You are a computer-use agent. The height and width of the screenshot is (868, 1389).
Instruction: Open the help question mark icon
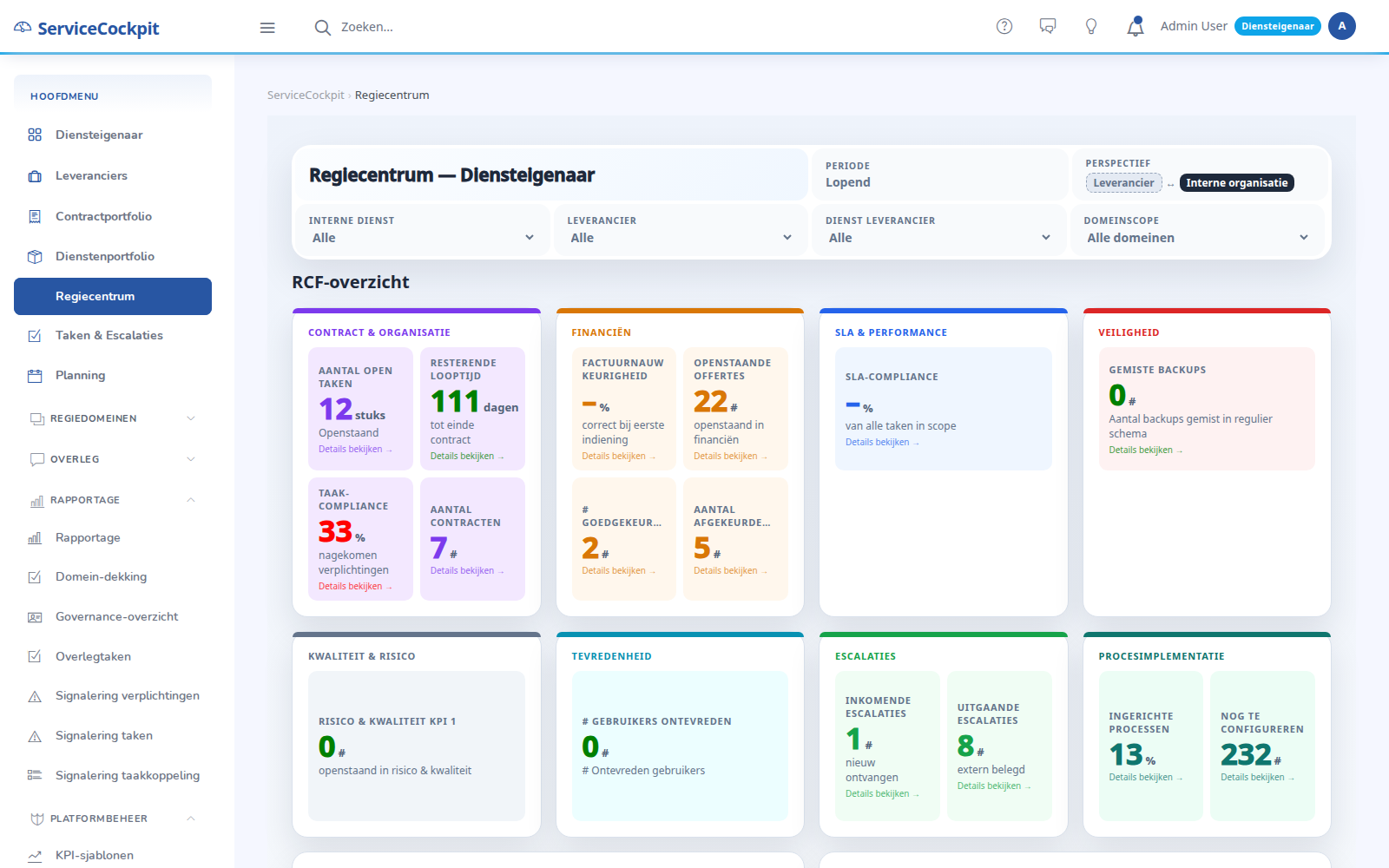[1004, 26]
